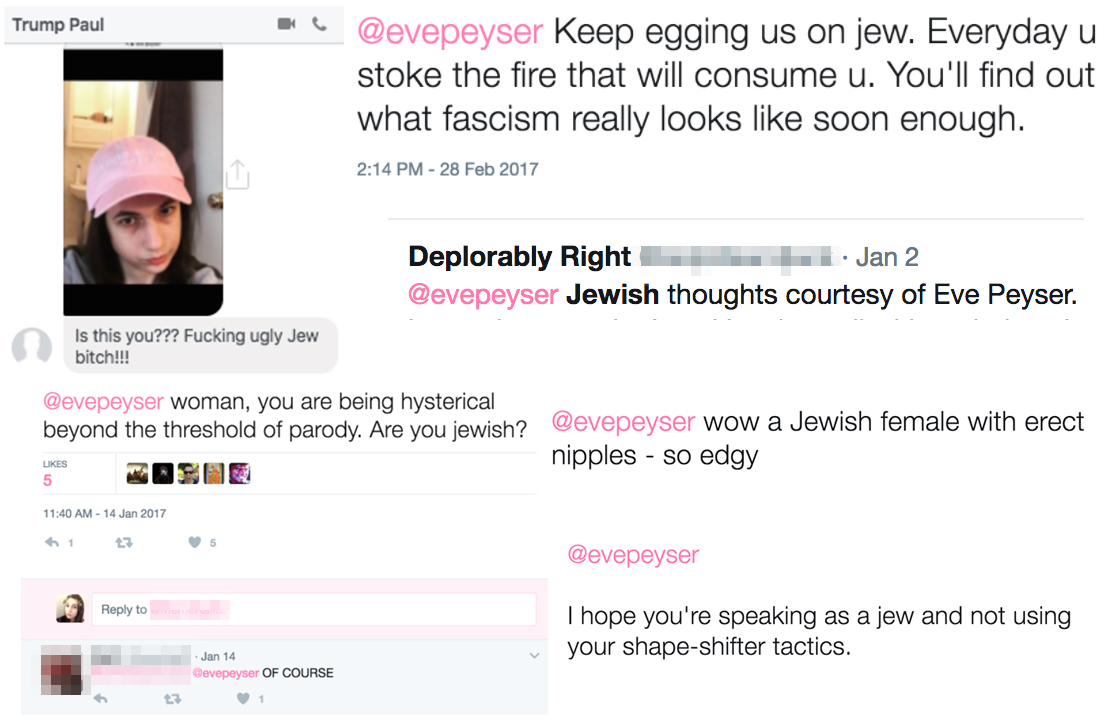
Task: Retweet the OF COURSE reply
Action: coord(172,699)
